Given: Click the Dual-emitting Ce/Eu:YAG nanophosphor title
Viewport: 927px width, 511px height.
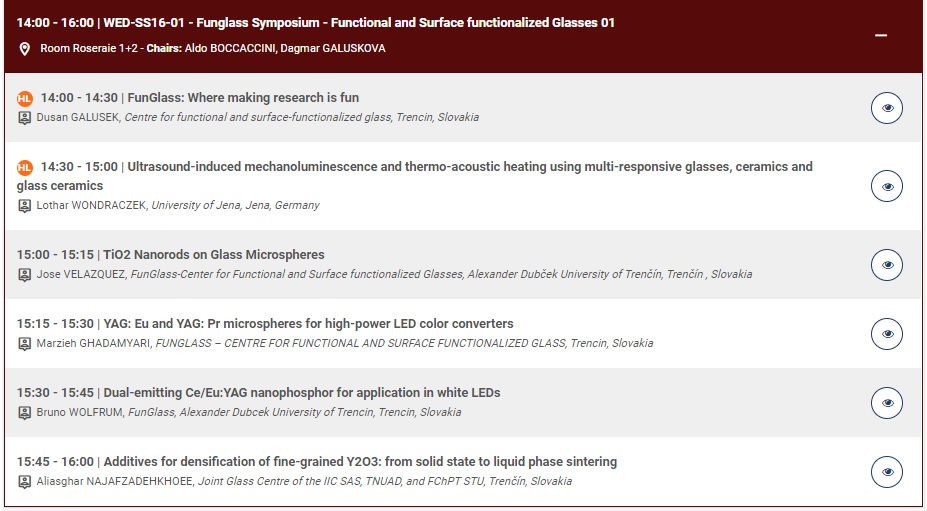Looking at the screenshot, I should pyautogui.click(x=302, y=393).
